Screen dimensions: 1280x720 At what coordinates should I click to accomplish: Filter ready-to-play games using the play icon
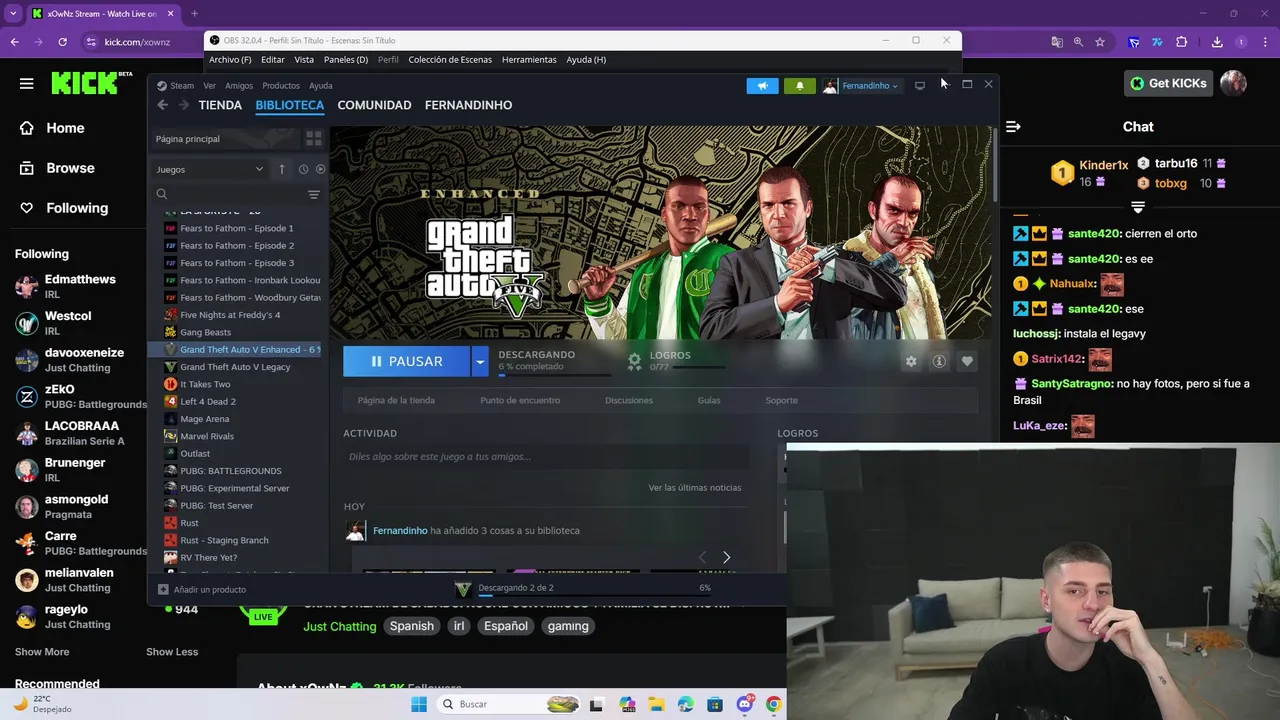click(x=320, y=169)
